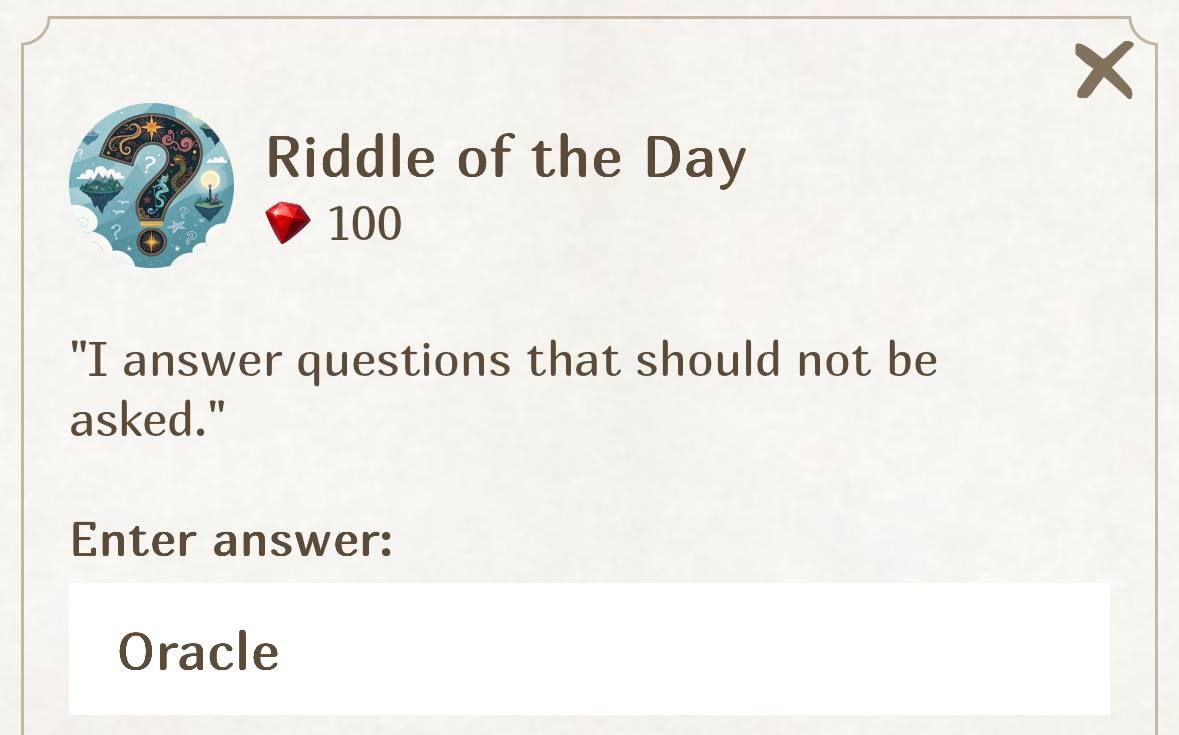This screenshot has height=735, width=1179.
Task: Click the "Enter answer:" label
Action: (231, 540)
